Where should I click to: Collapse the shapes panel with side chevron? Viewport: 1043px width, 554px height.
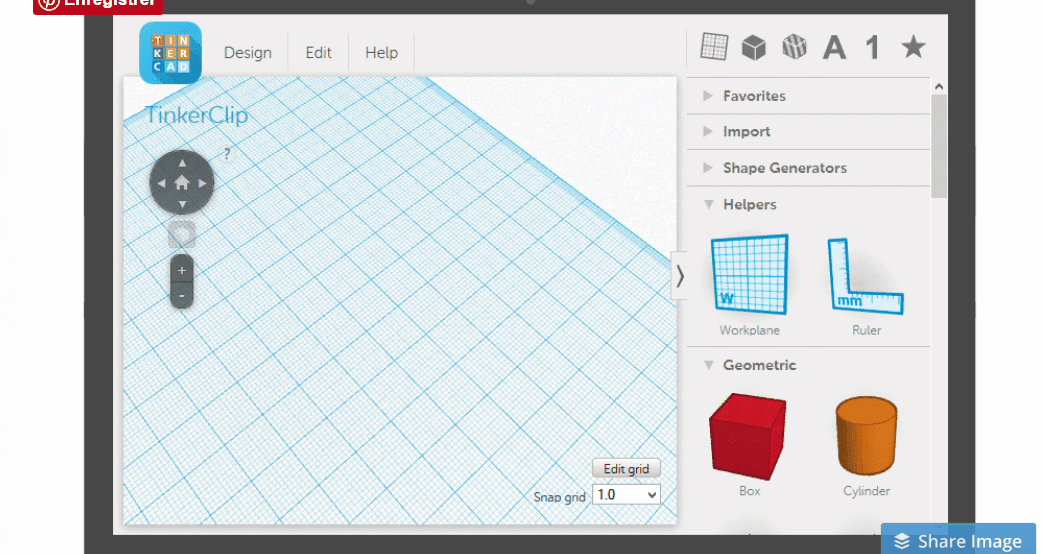(679, 276)
